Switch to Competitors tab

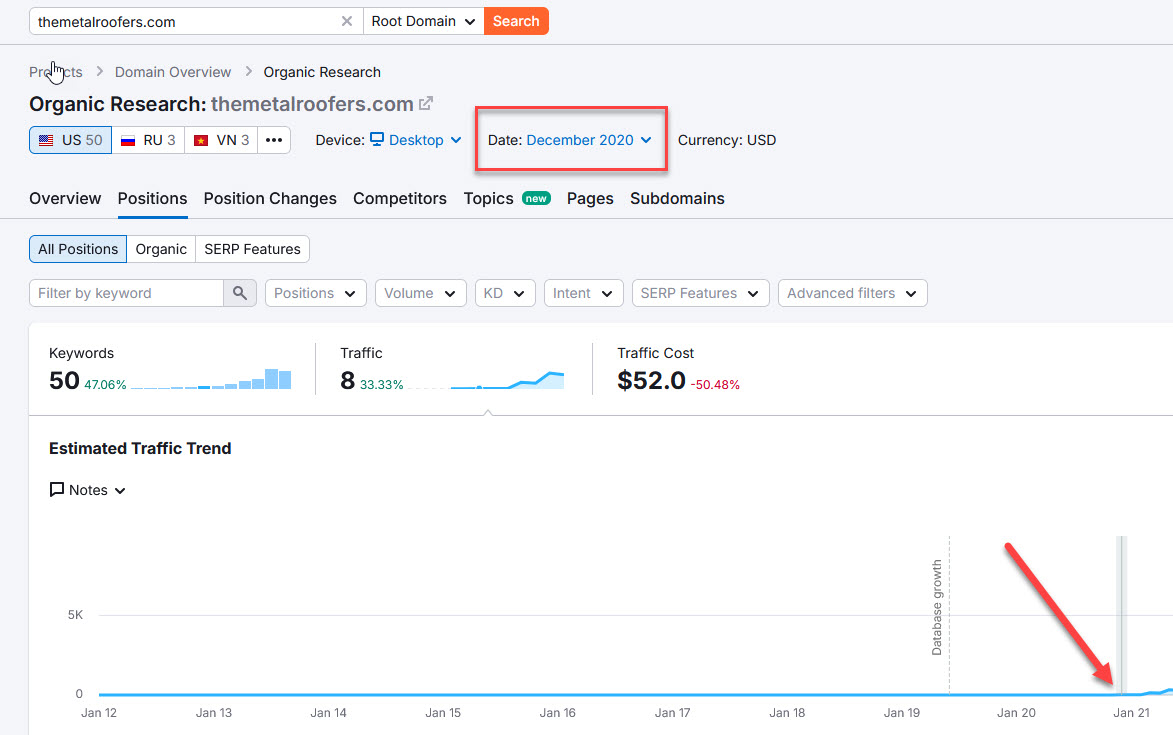pos(399,198)
